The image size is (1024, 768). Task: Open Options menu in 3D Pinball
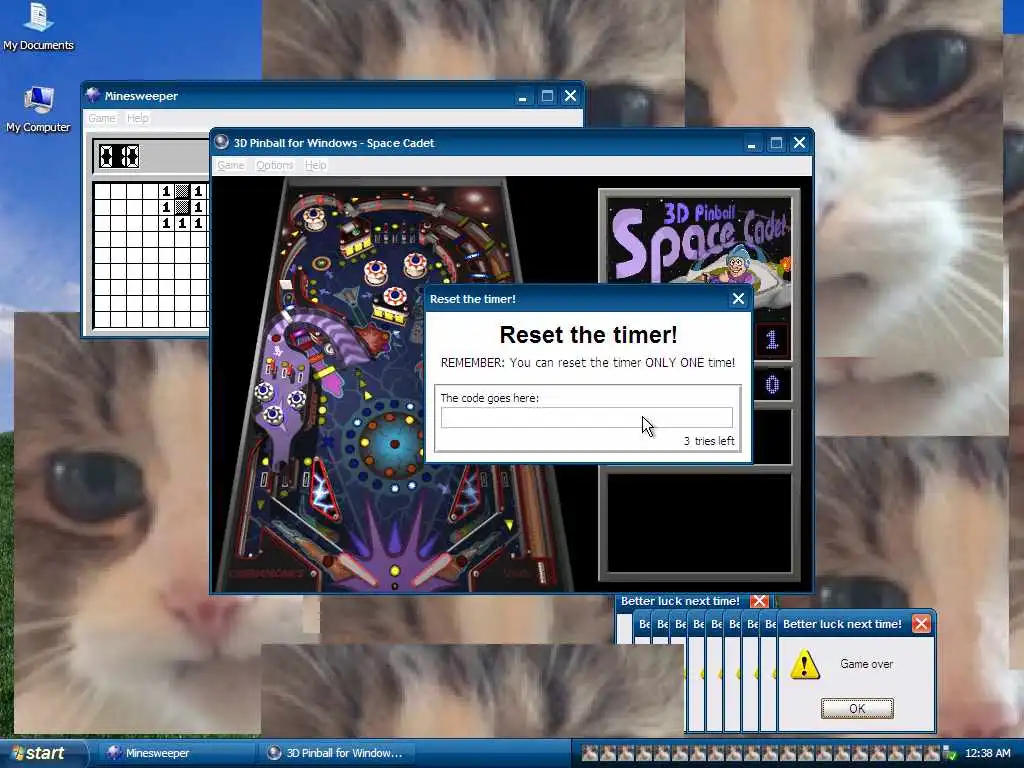tap(274, 165)
